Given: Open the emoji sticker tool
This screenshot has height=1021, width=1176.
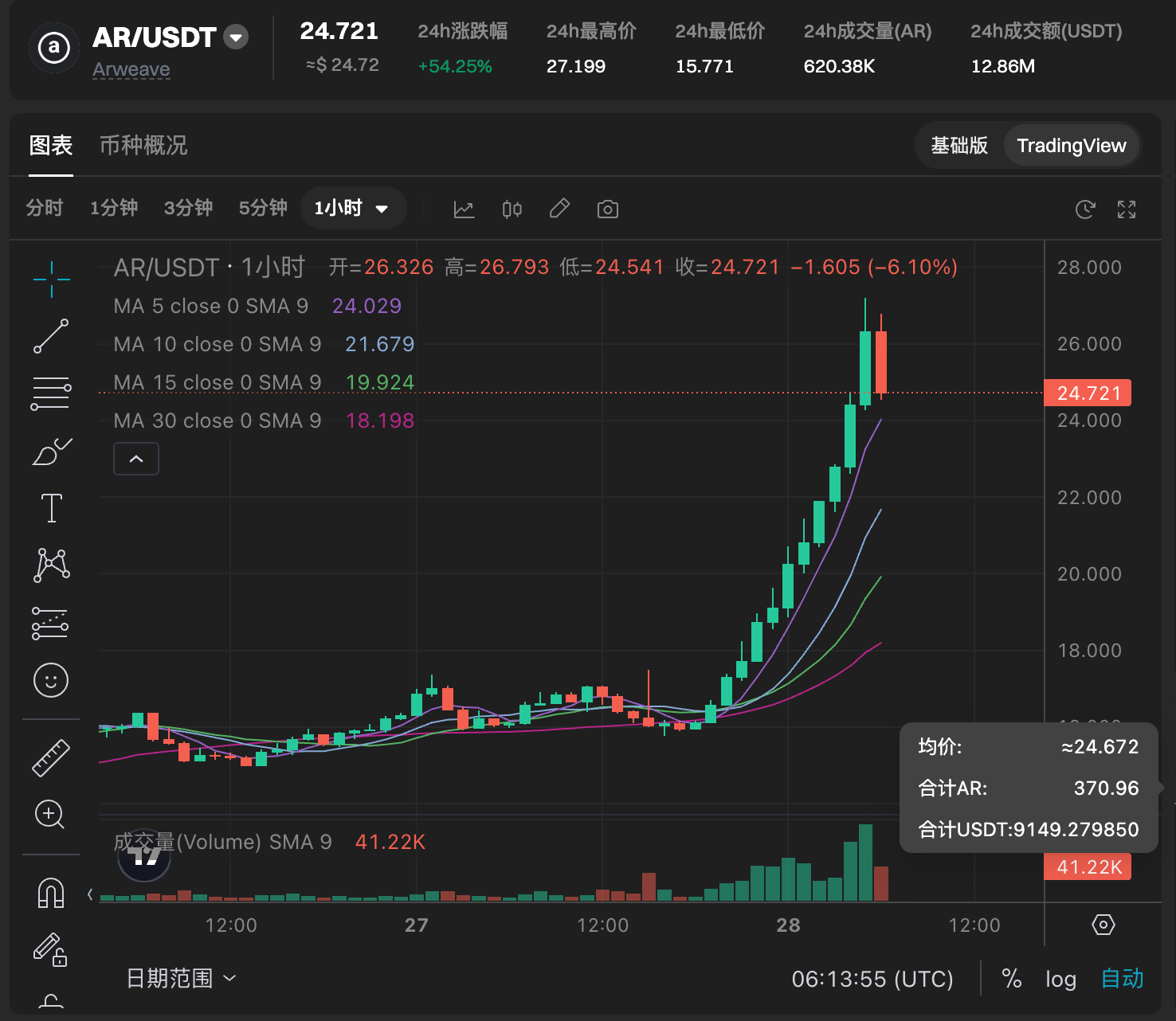Looking at the screenshot, I should click(51, 680).
